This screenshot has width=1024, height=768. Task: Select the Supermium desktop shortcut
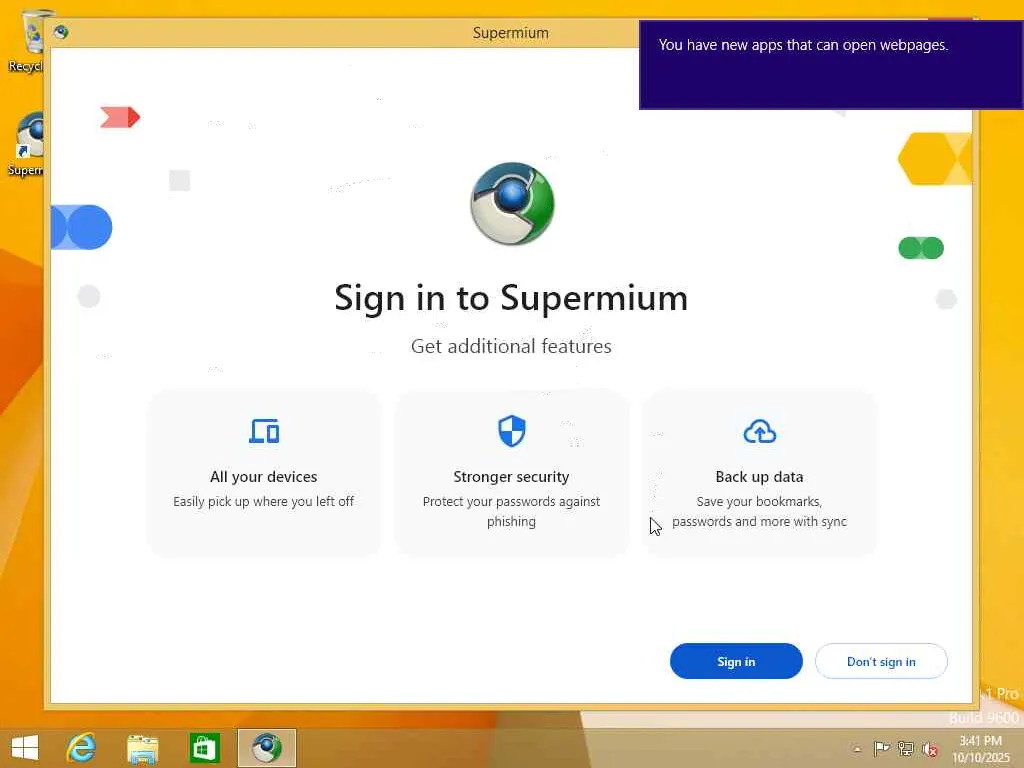26,144
